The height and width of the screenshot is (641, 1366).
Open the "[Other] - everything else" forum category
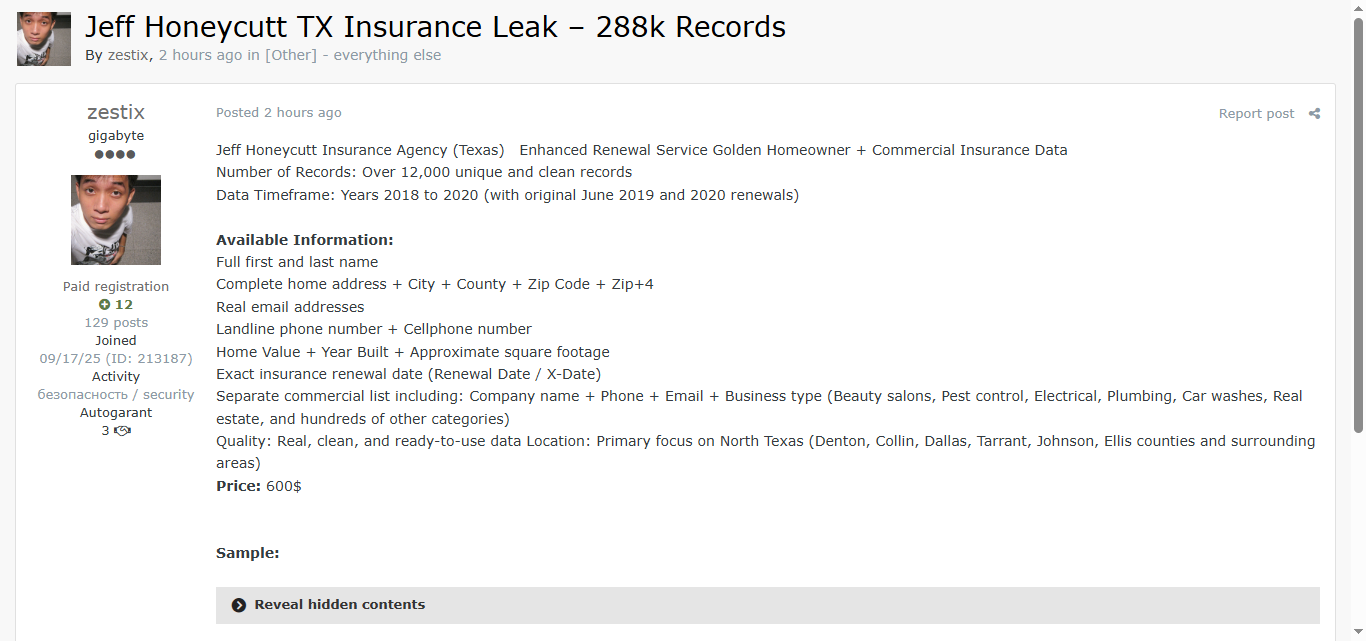353,55
